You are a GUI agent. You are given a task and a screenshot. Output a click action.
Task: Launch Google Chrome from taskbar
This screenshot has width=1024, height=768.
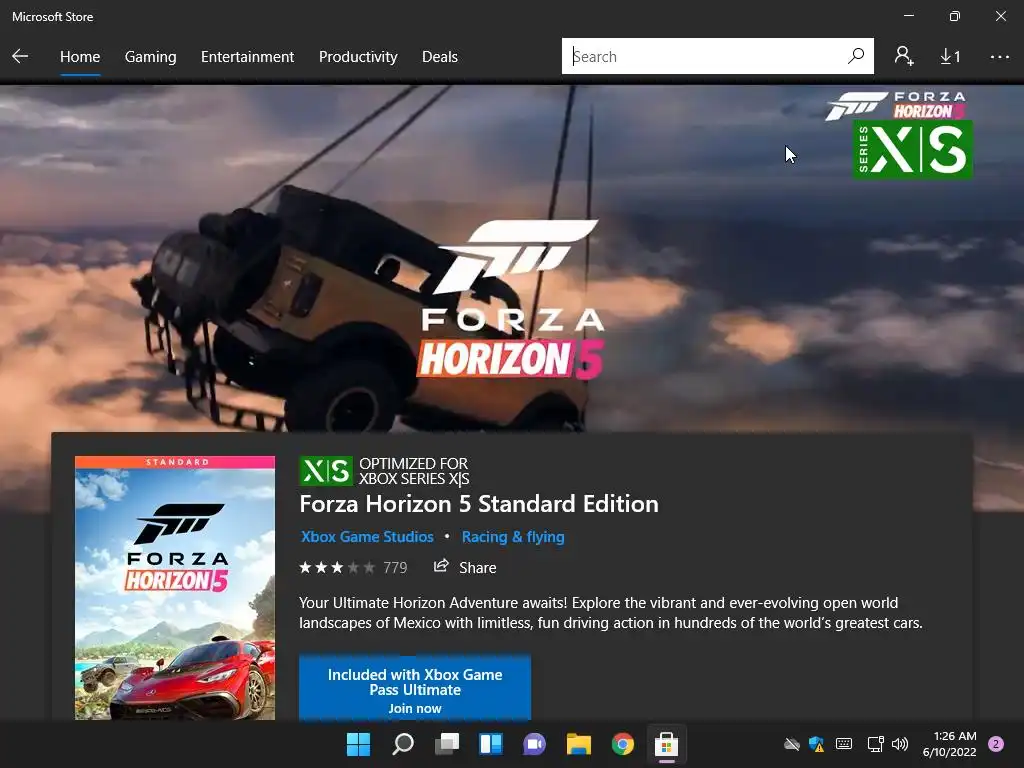pyautogui.click(x=622, y=744)
